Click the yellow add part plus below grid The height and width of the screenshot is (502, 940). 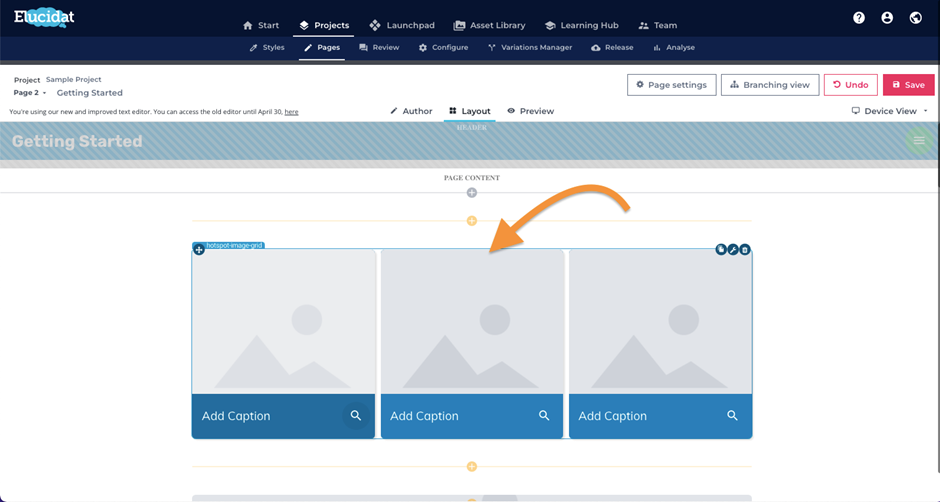[472, 467]
